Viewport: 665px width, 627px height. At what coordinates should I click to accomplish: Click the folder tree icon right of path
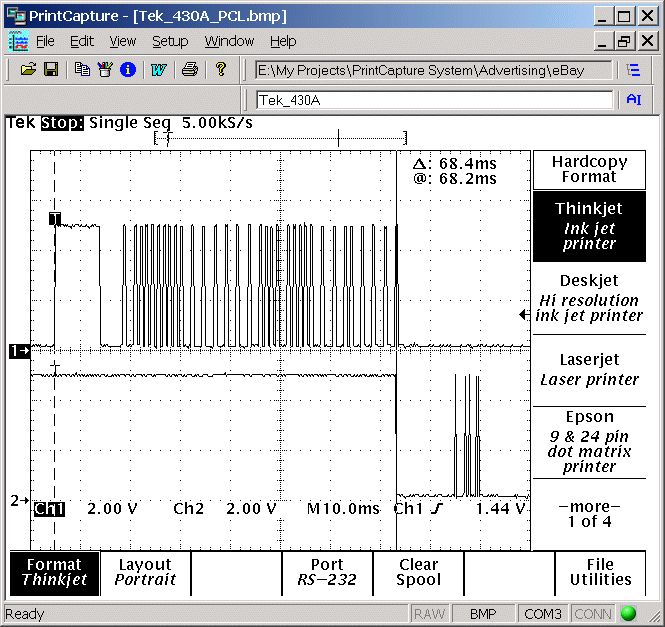point(633,70)
